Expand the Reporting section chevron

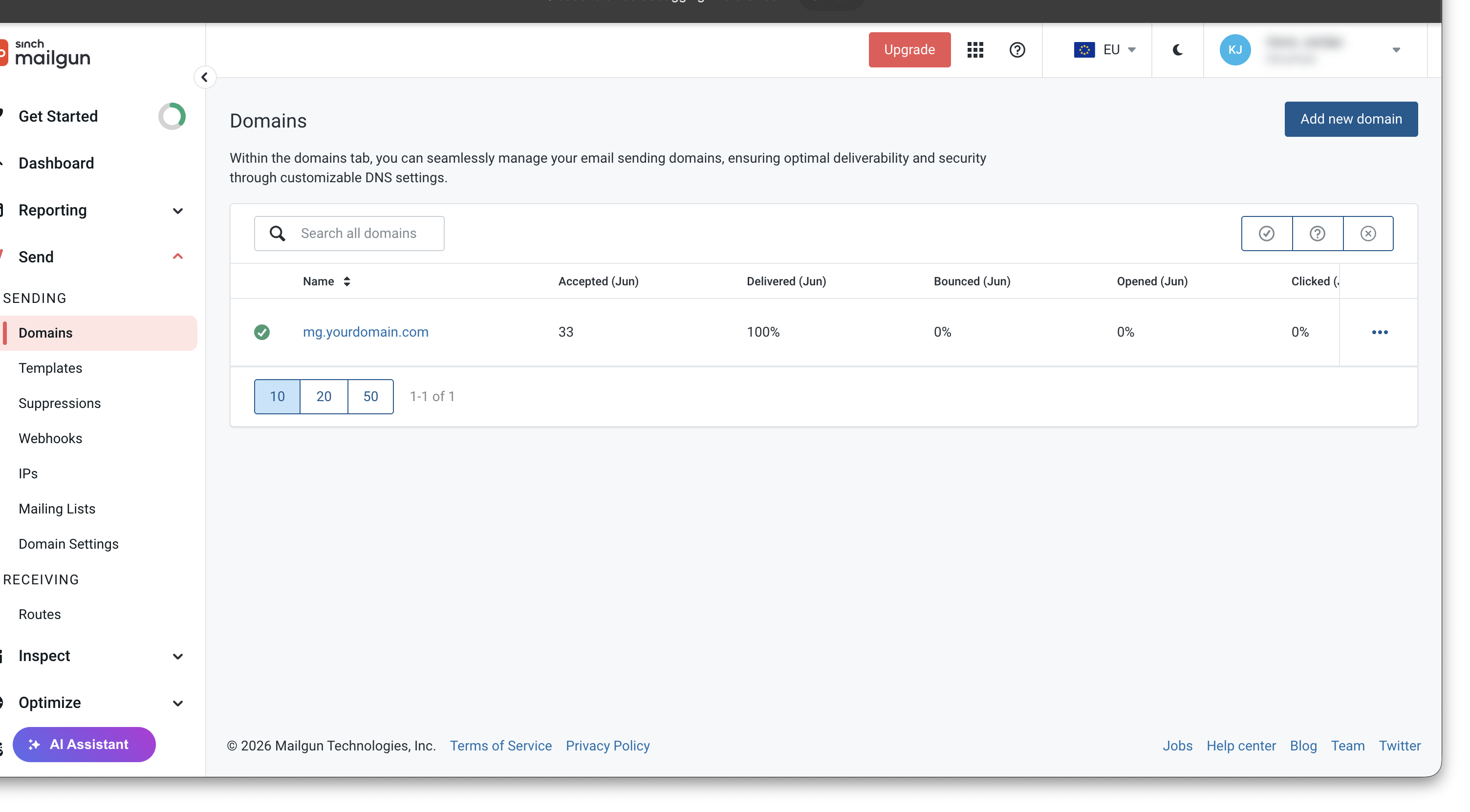pos(177,211)
